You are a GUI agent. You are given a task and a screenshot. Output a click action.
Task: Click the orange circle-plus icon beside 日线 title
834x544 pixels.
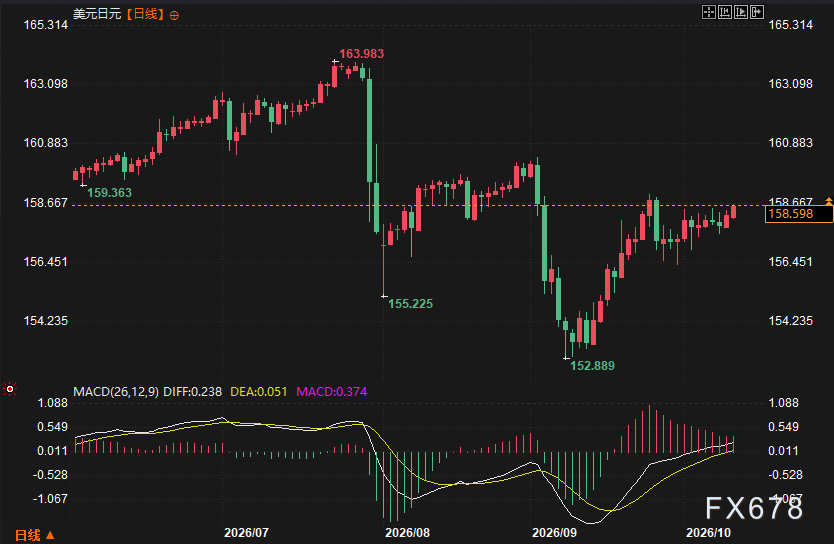pos(174,15)
